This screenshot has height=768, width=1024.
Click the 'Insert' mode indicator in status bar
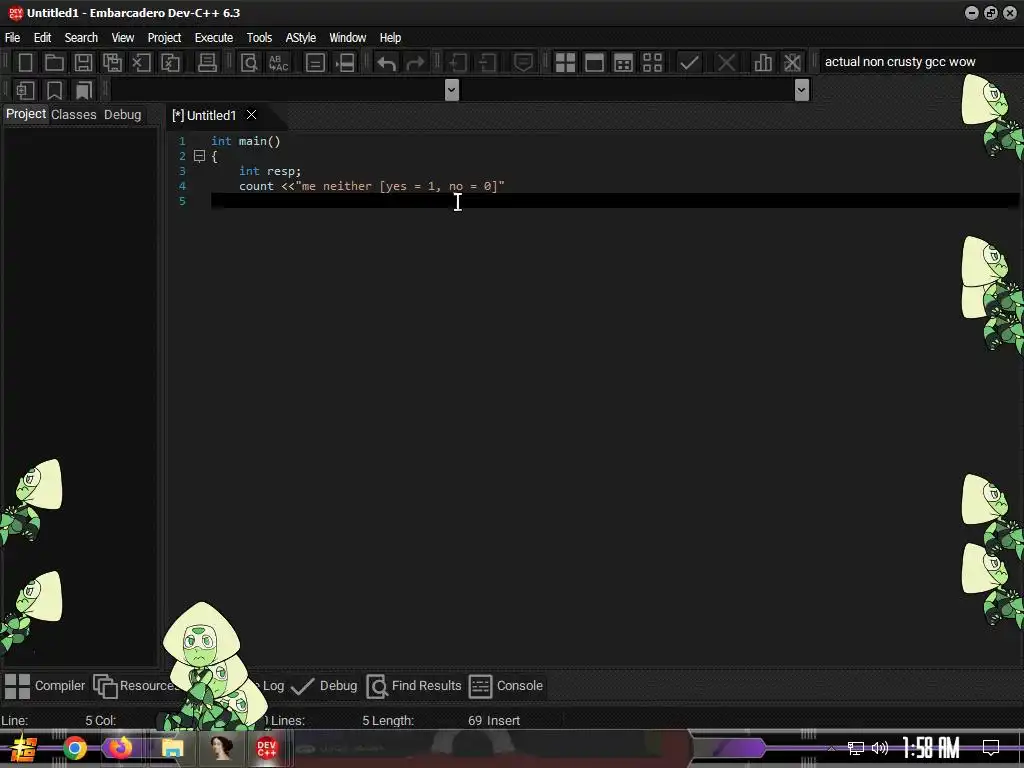(x=503, y=721)
